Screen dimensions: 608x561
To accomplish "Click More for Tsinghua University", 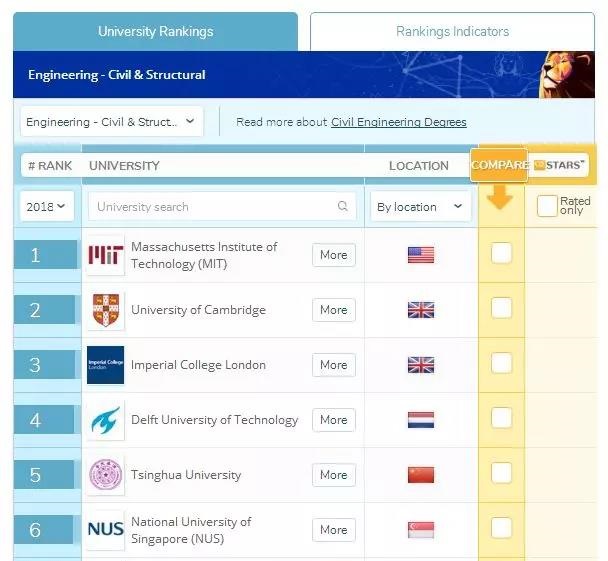I will (x=334, y=475).
